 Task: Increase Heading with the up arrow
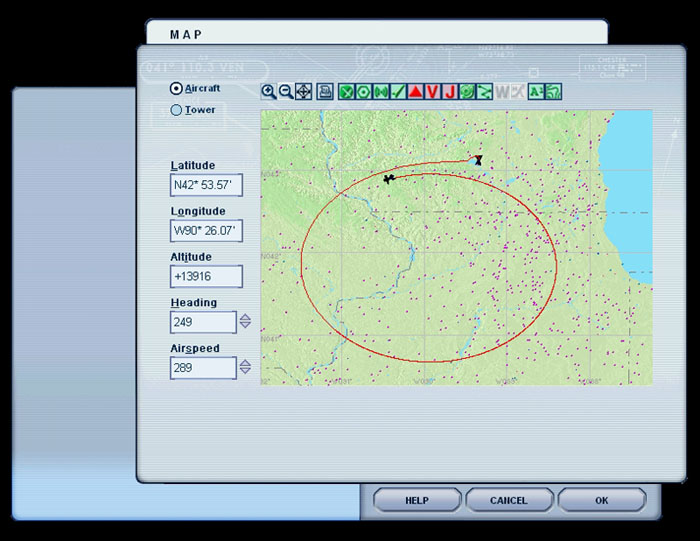(245, 317)
